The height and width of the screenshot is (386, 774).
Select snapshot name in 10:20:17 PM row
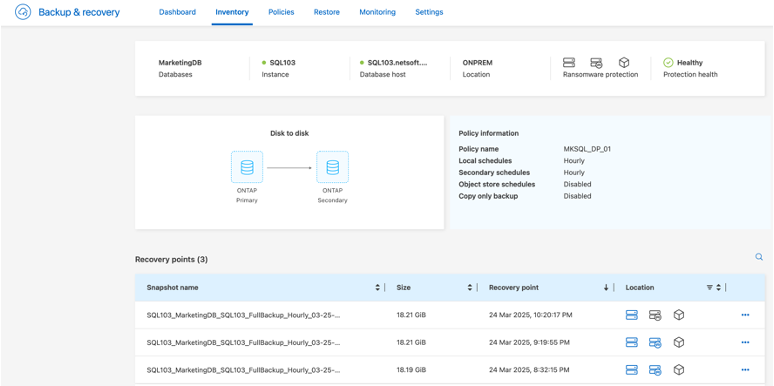coord(243,315)
